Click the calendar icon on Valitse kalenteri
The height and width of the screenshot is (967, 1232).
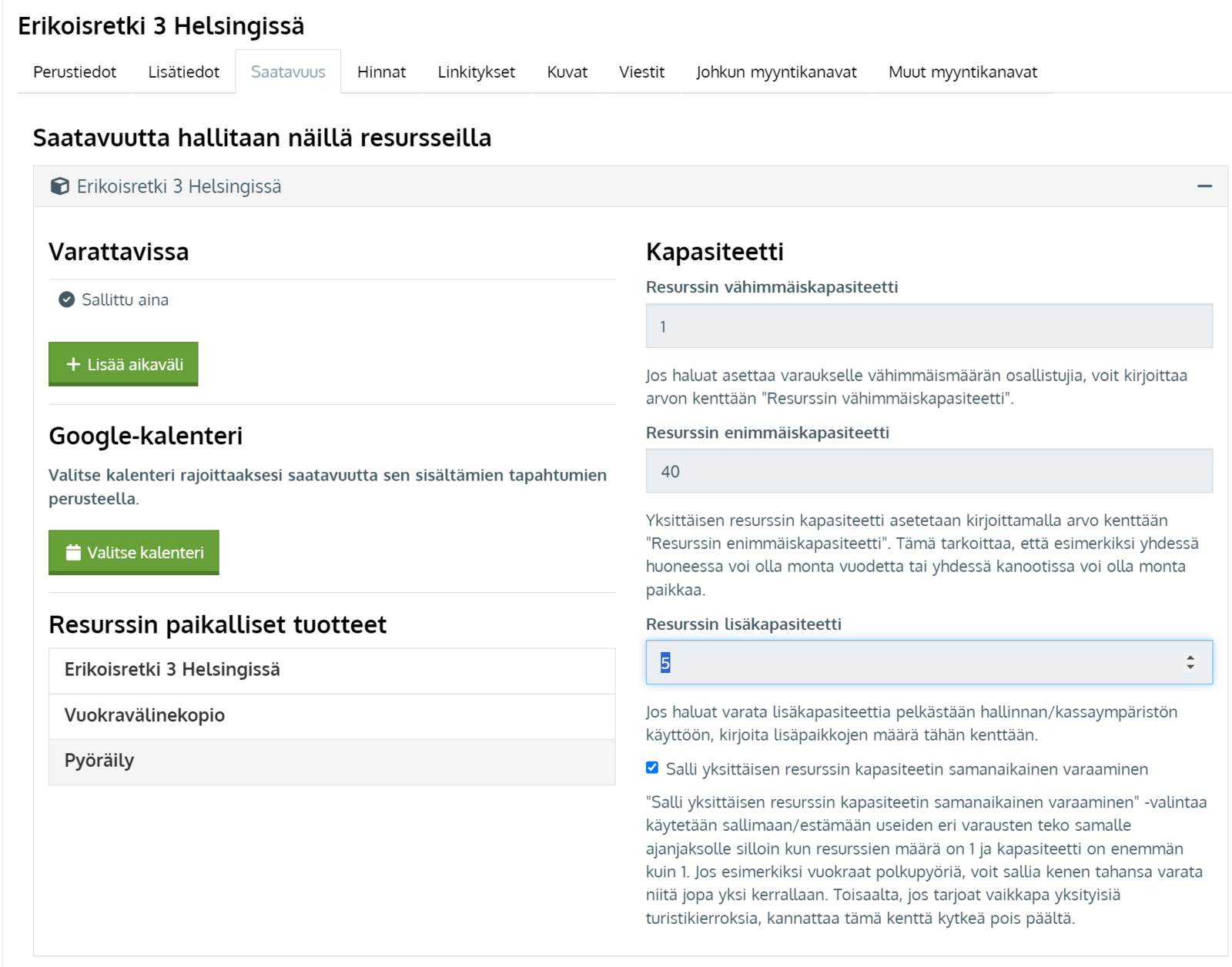point(73,552)
